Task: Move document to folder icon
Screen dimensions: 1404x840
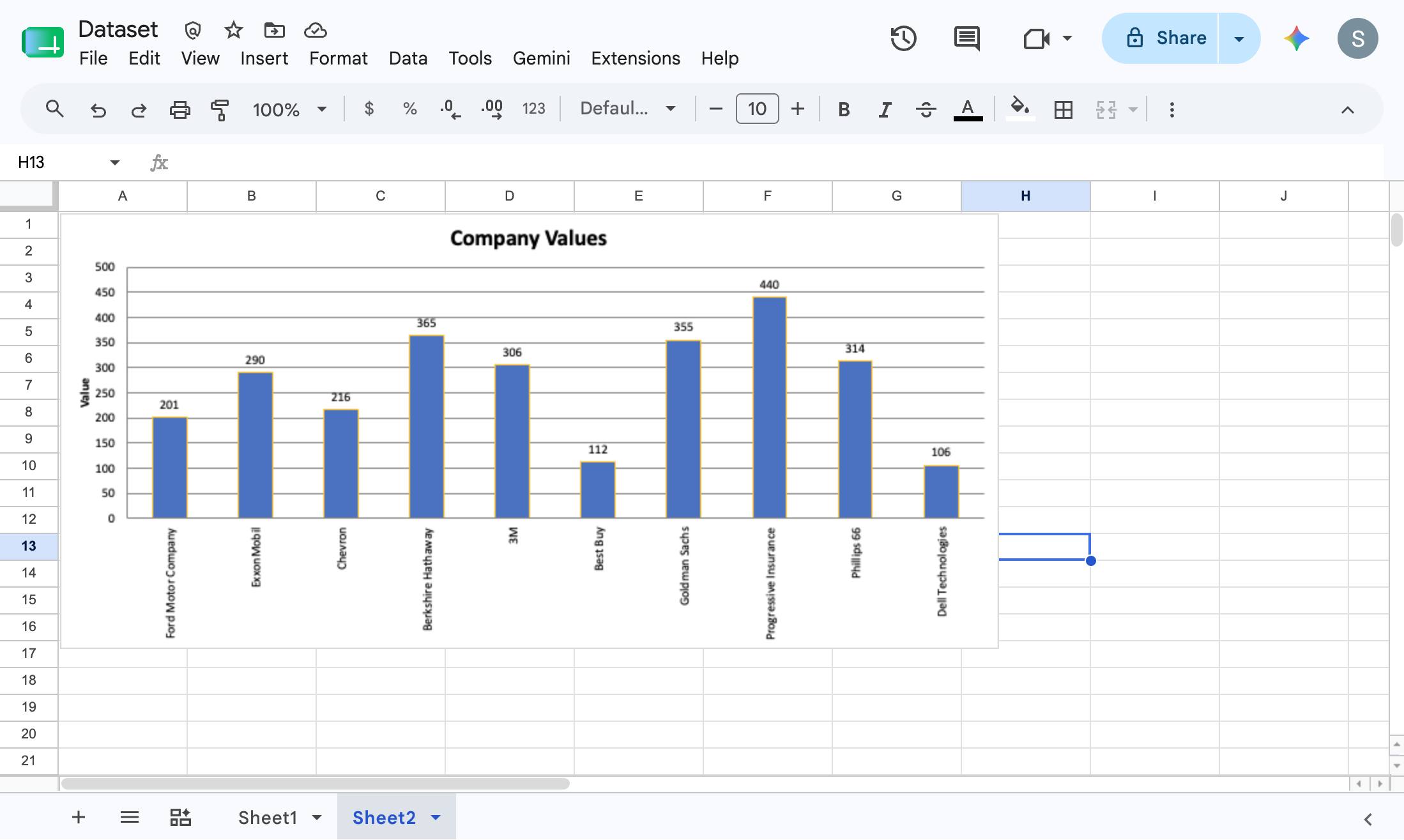Action: pyautogui.click(x=275, y=30)
